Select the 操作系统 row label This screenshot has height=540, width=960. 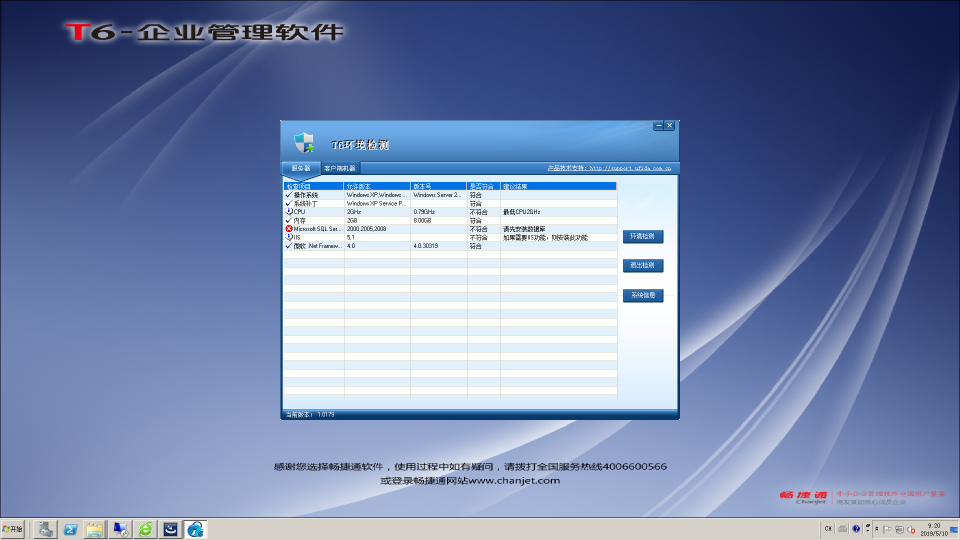[306, 195]
